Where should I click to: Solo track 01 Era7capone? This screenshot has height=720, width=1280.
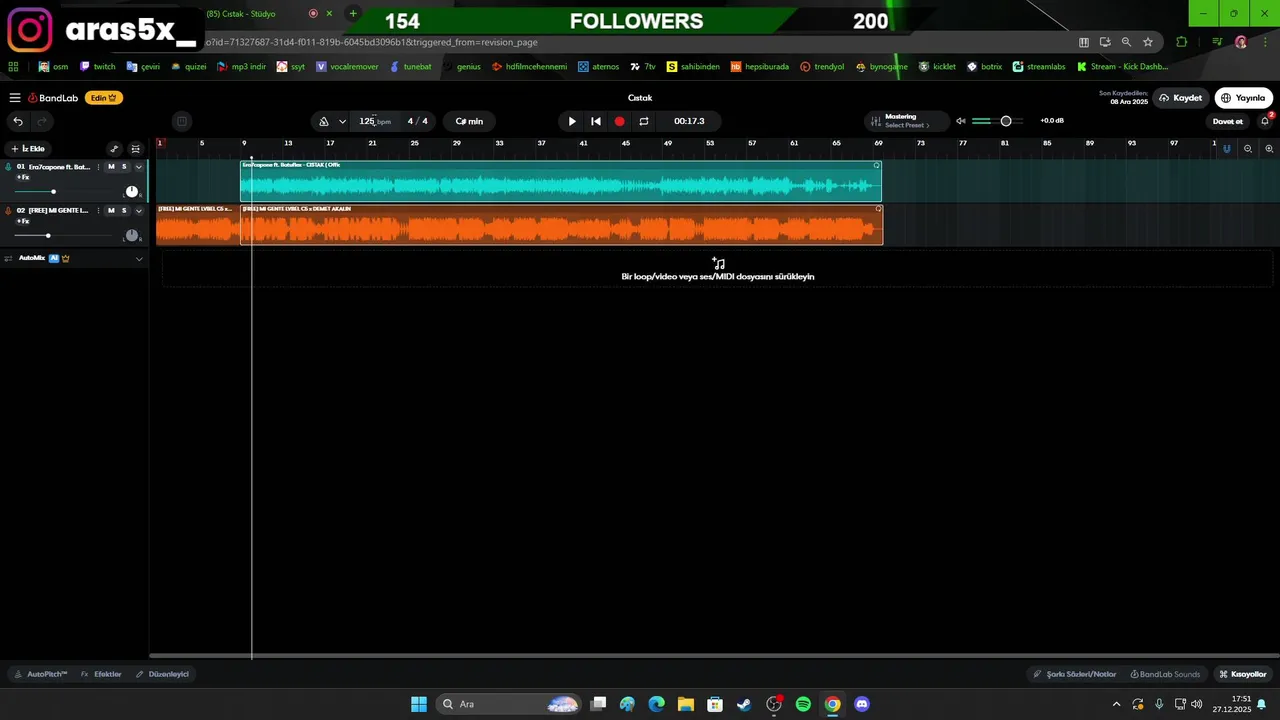point(124,167)
